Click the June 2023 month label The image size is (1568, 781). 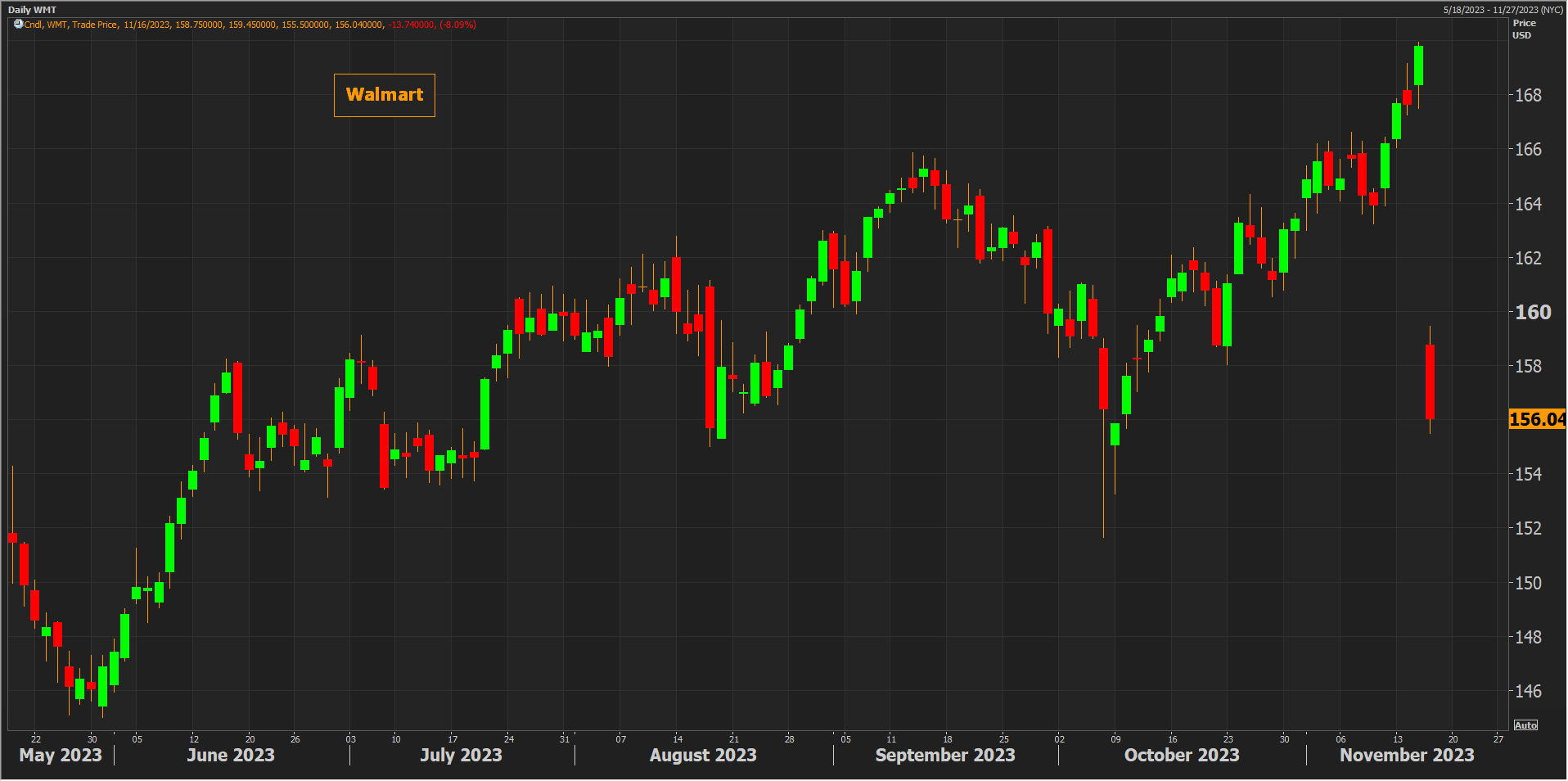[231, 755]
